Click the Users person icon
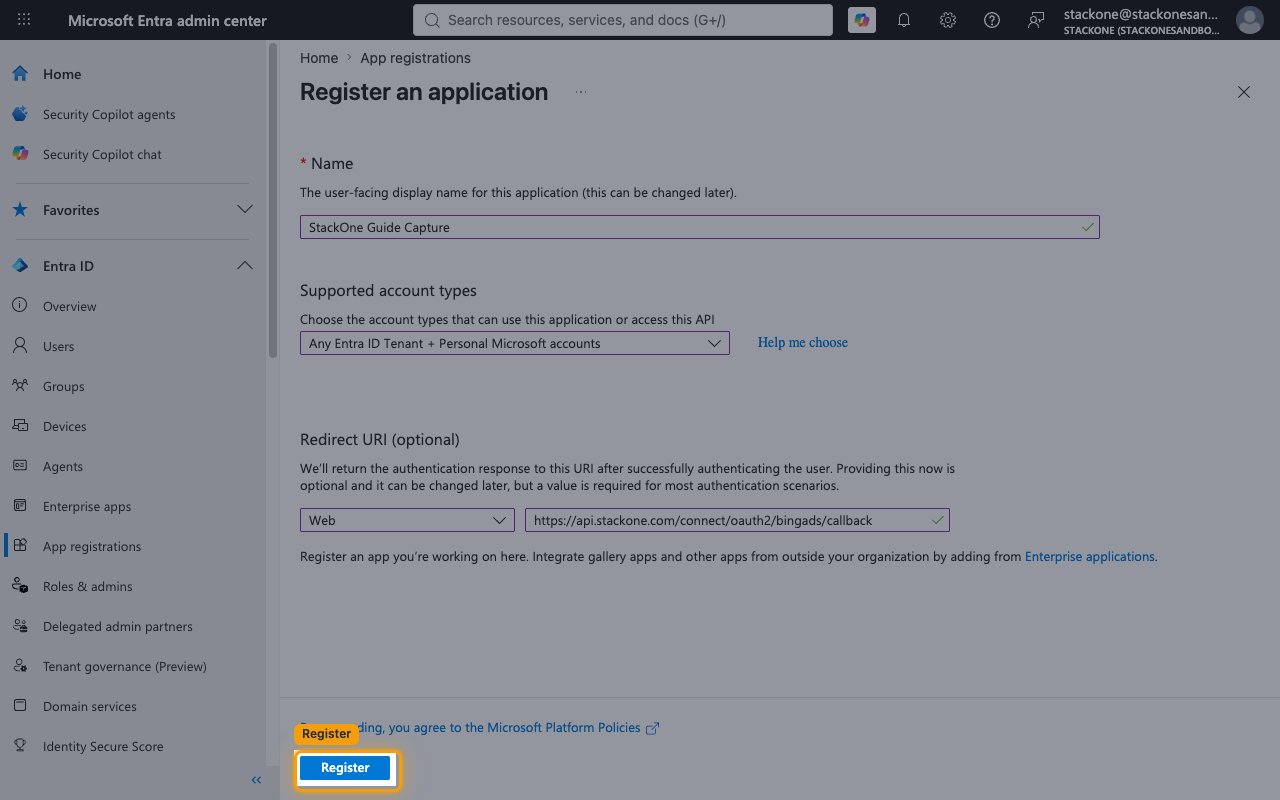This screenshot has width=1280, height=800. pyautogui.click(x=20, y=346)
